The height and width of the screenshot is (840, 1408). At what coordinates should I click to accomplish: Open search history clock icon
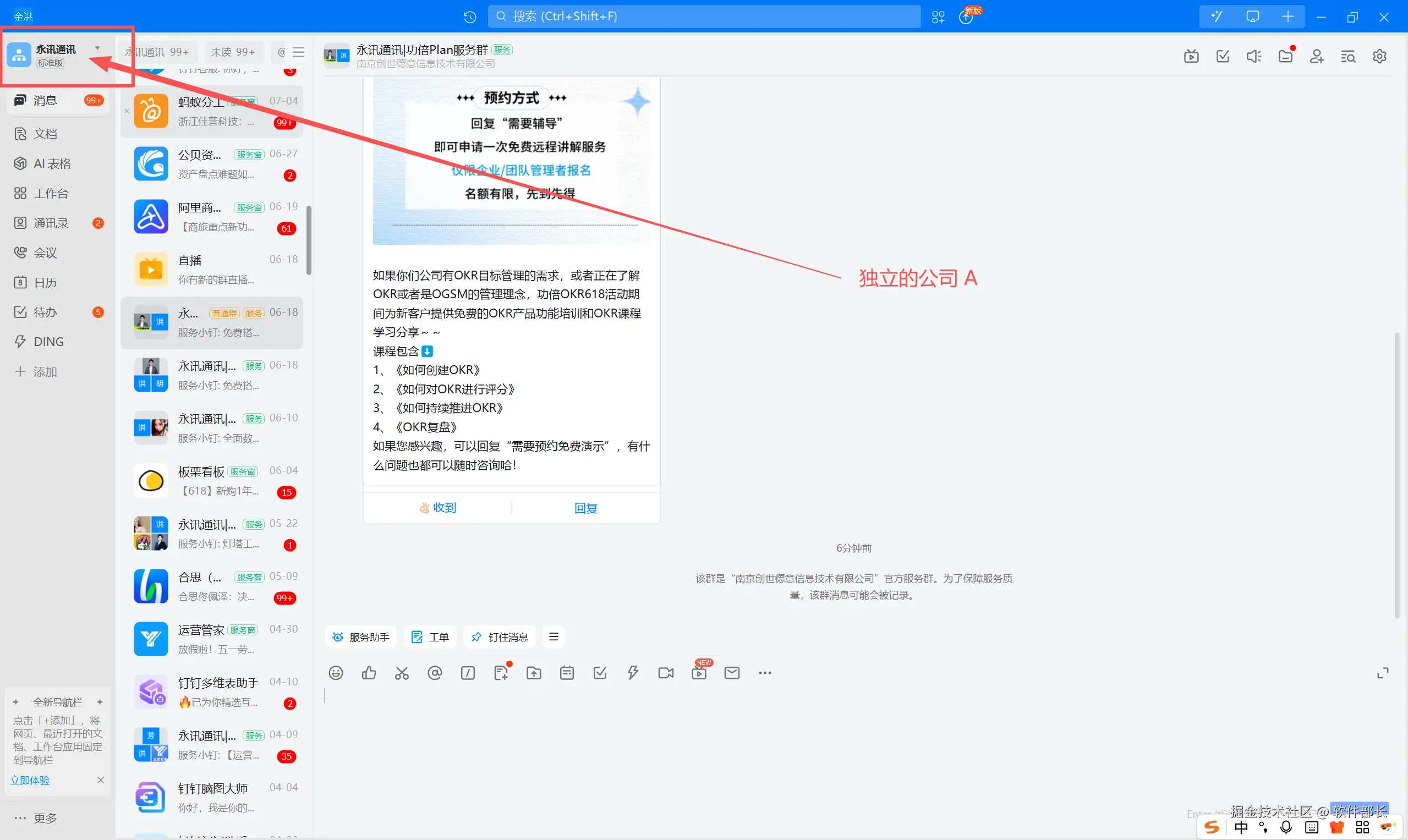pyautogui.click(x=469, y=17)
